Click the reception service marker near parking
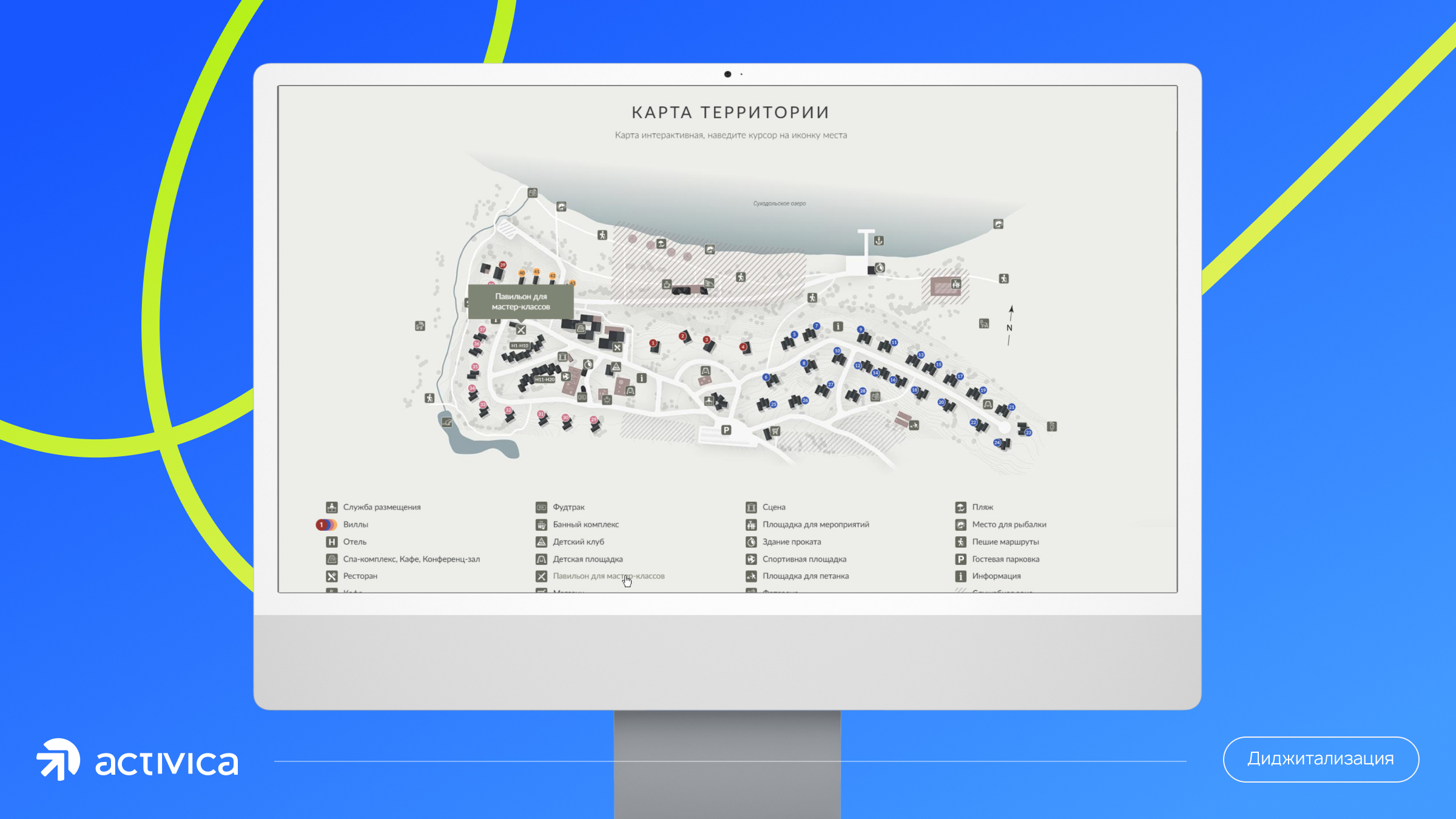This screenshot has height=819, width=1456. click(x=709, y=401)
